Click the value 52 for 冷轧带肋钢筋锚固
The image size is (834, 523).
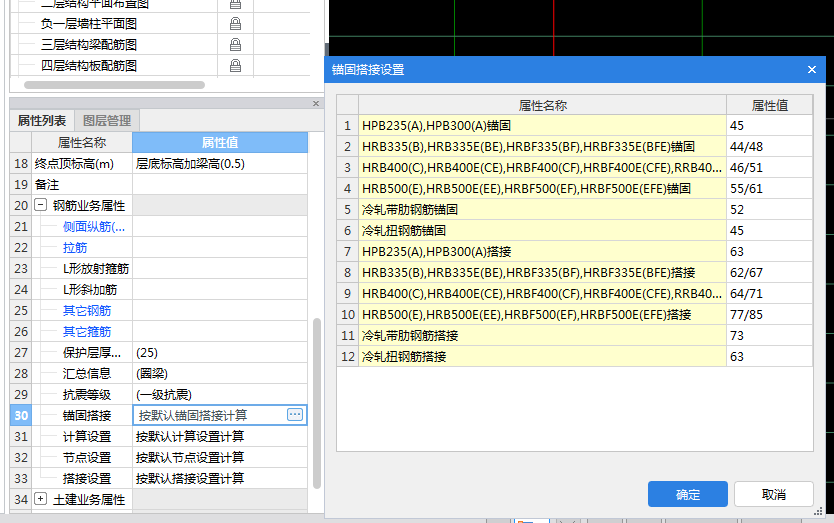769,210
